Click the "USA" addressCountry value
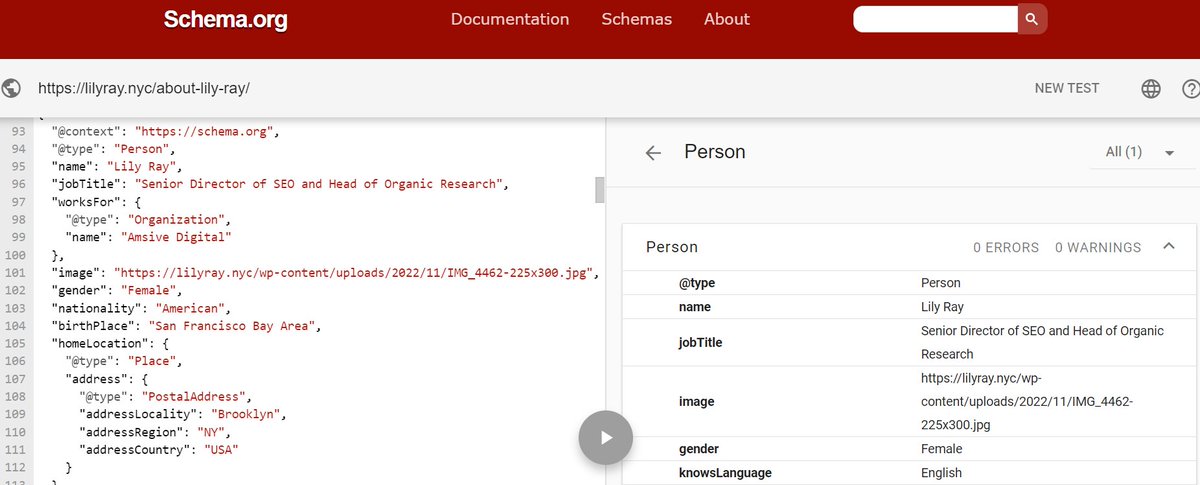 221,448
